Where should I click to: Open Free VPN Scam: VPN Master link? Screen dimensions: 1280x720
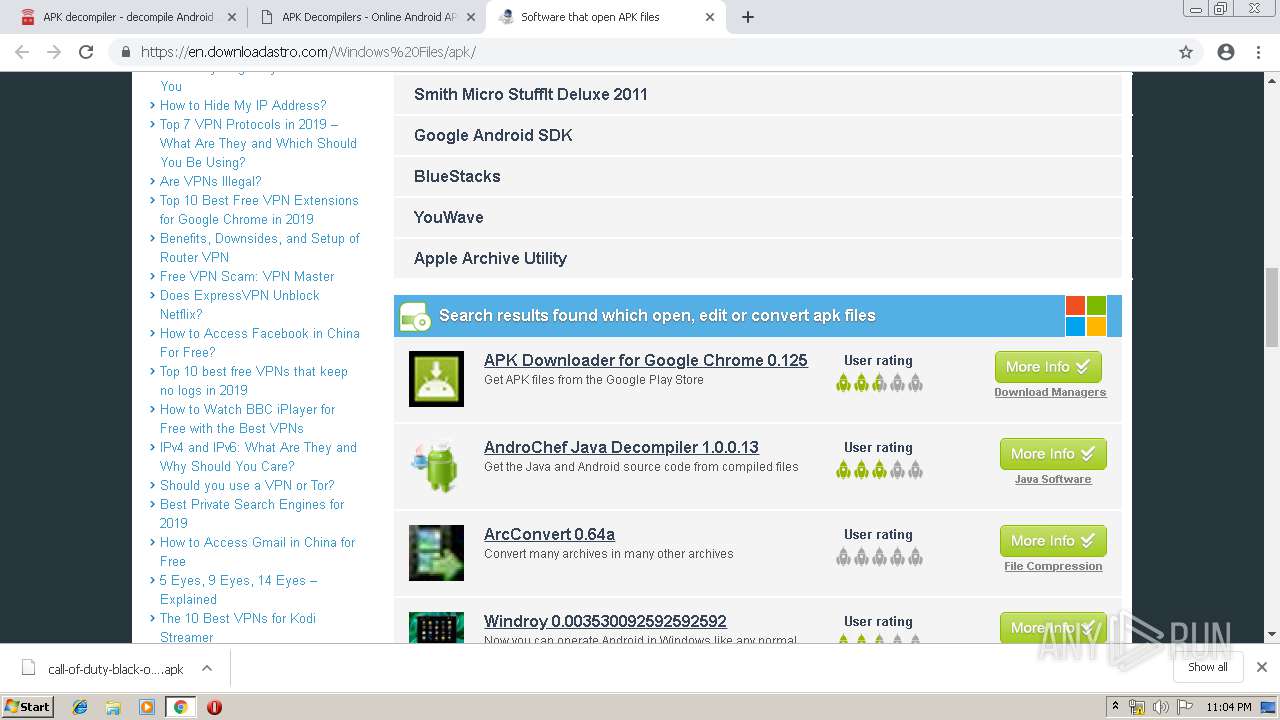click(247, 276)
